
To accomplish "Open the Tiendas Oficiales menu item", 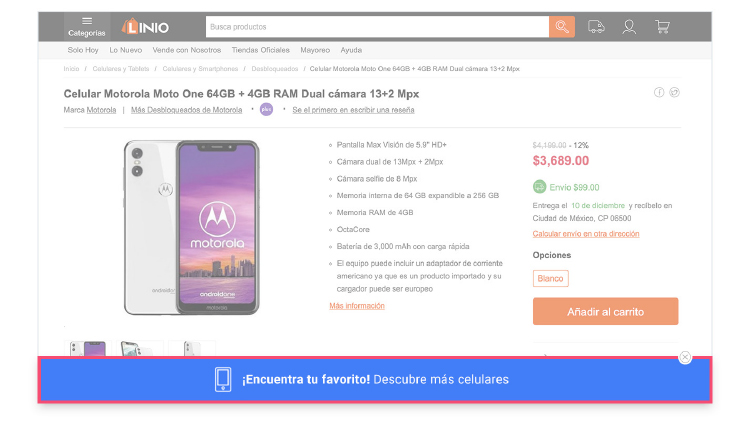I will (260, 50).
